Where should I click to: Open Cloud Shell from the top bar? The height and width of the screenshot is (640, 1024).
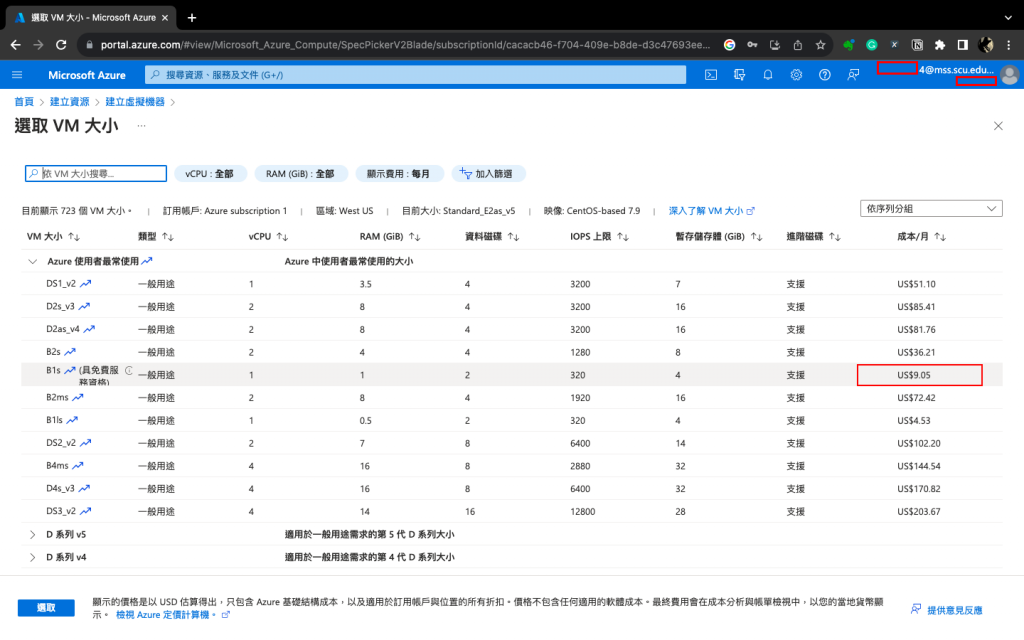pos(711,75)
